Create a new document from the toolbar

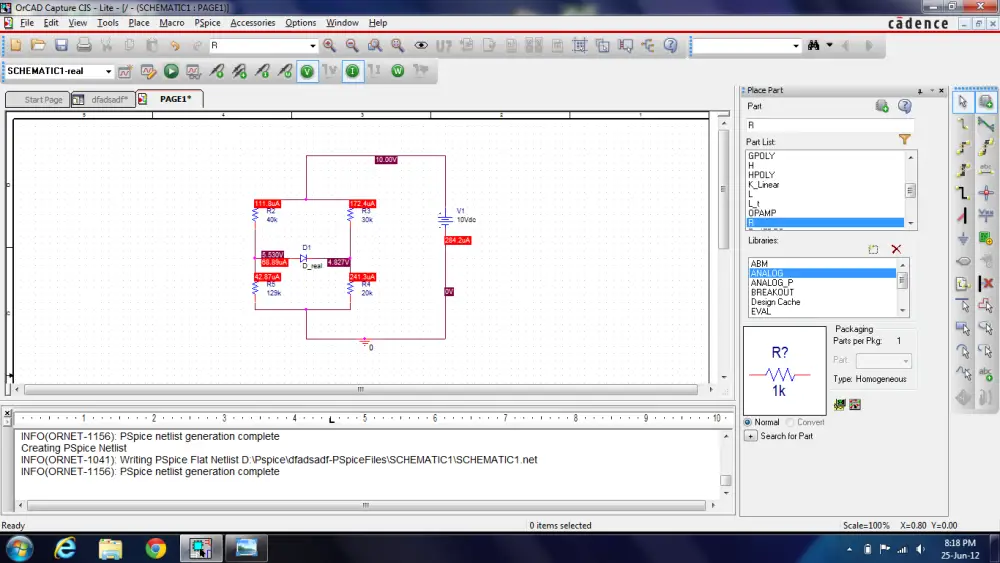(x=16, y=45)
